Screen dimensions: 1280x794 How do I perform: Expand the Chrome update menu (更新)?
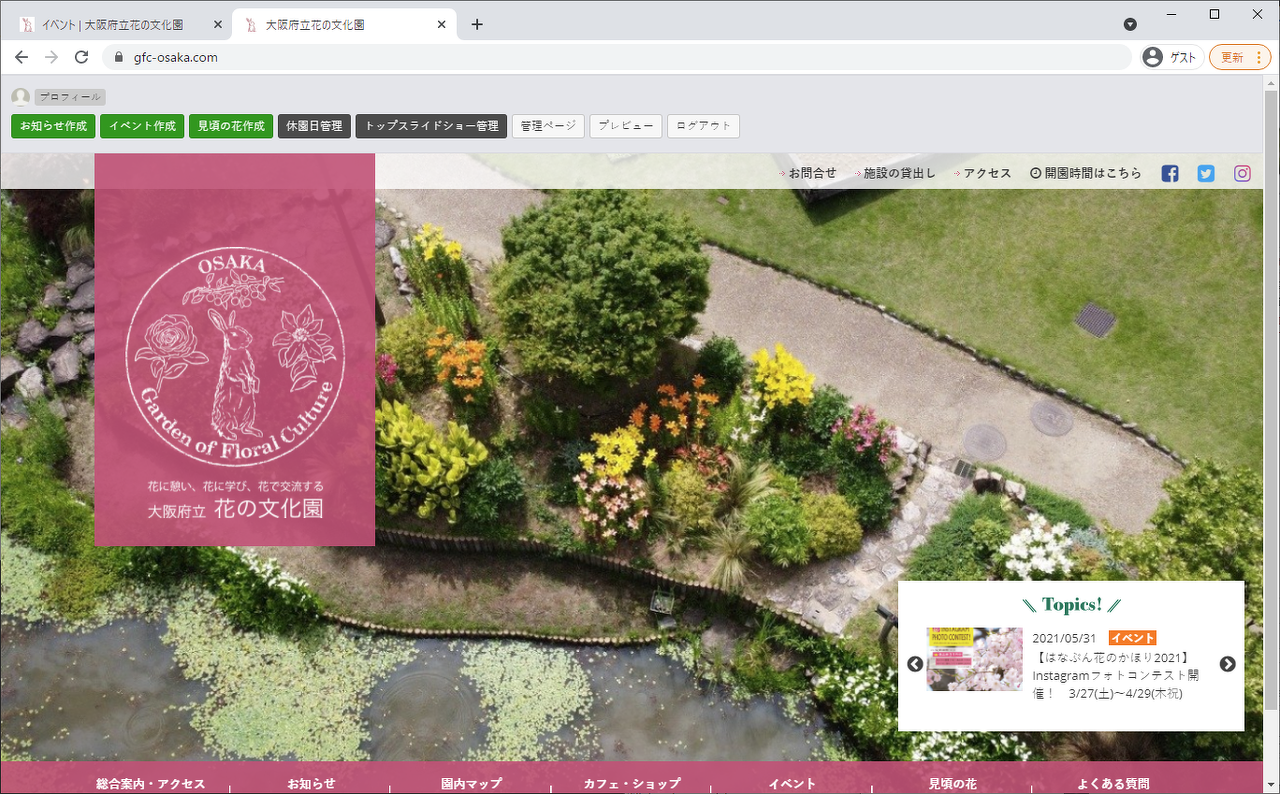click(x=1240, y=57)
